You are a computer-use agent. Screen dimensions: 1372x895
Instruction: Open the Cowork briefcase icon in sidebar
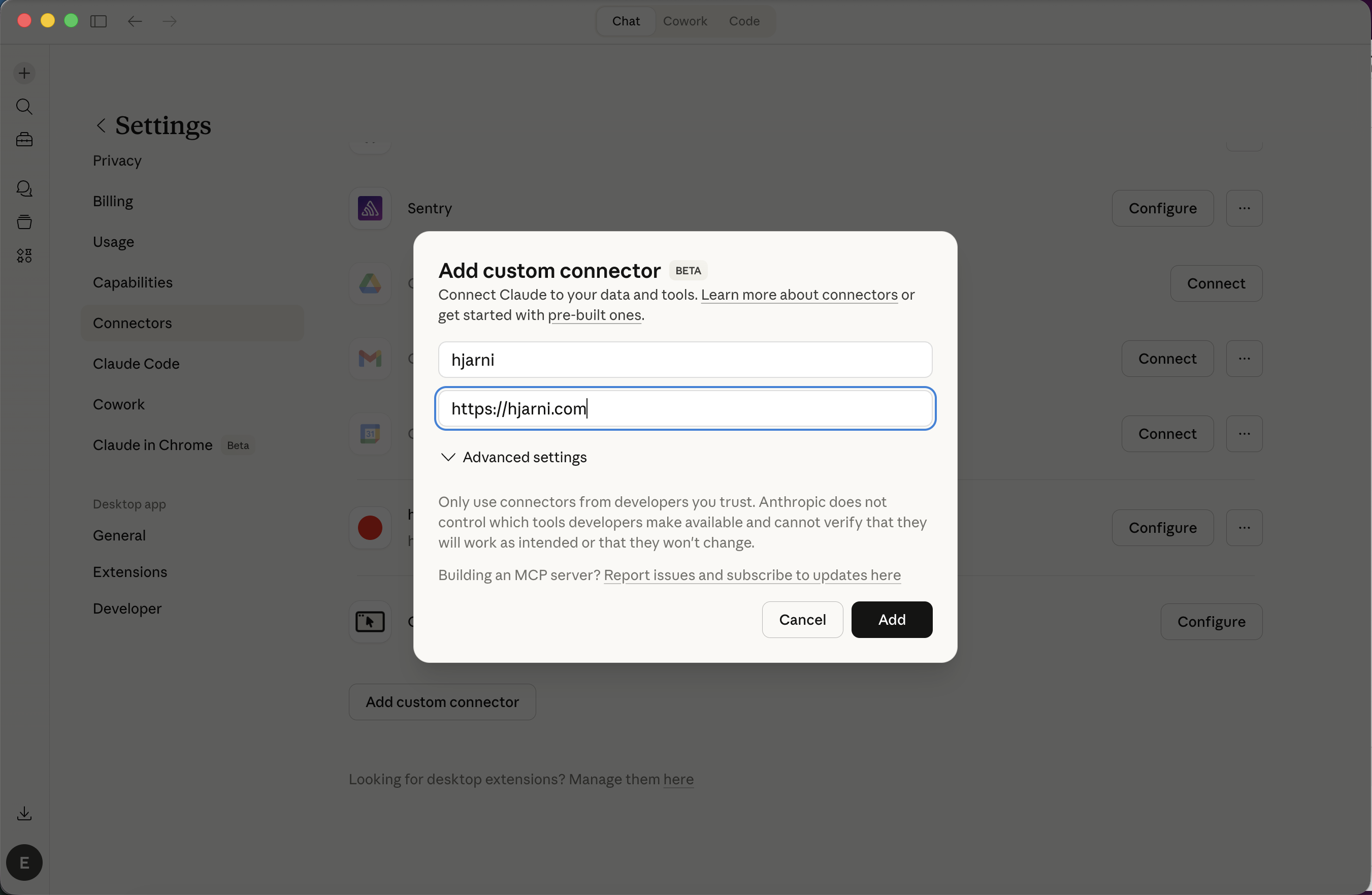coord(24,139)
